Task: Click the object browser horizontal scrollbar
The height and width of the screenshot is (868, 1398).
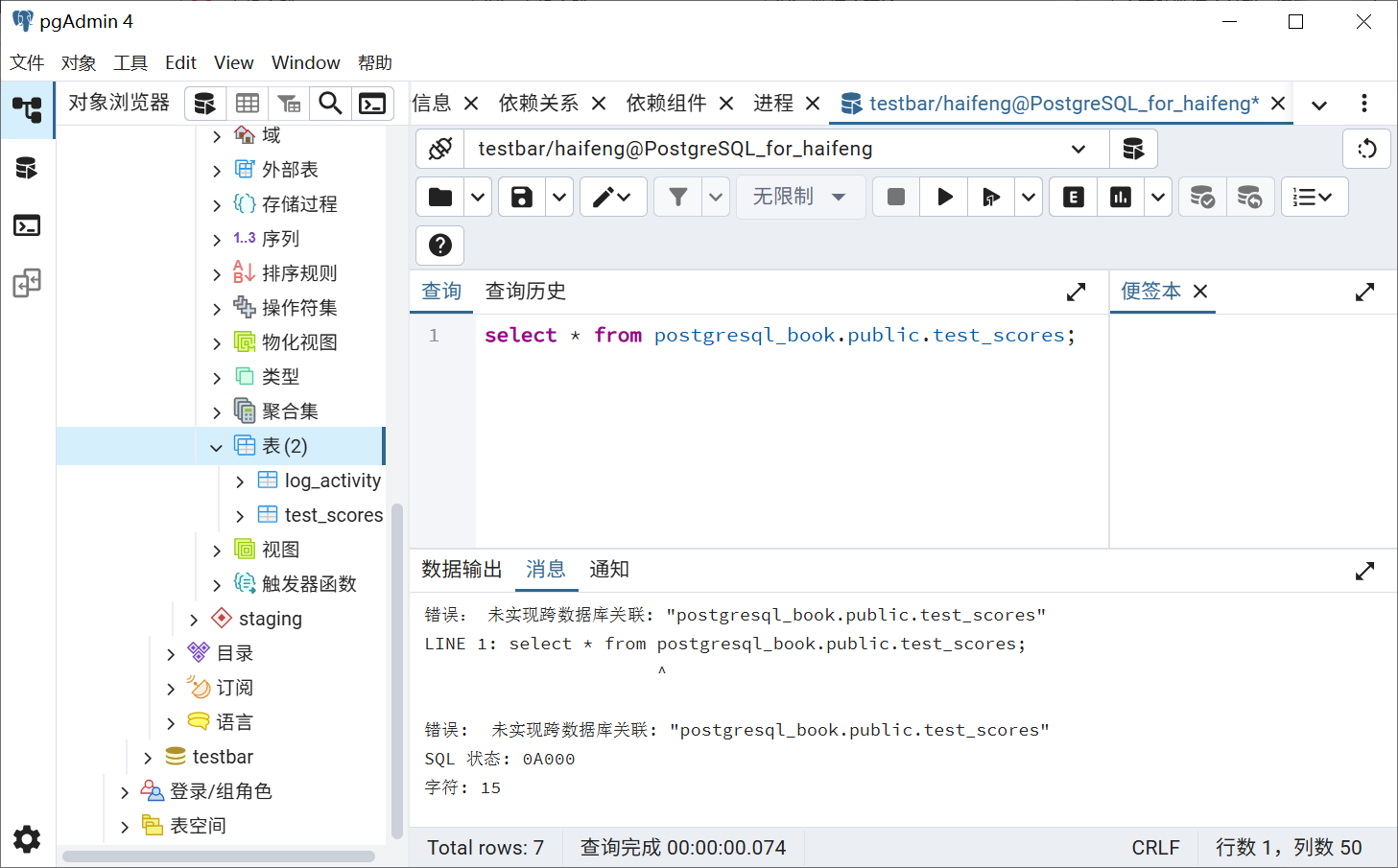Action: pyautogui.click(x=219, y=856)
